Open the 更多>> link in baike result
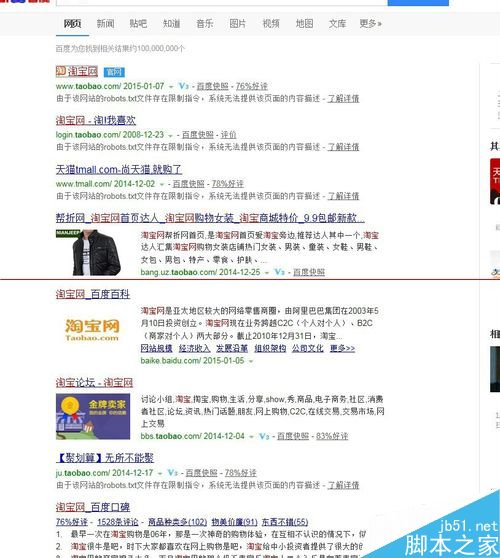500x558 pixels. tap(342, 348)
